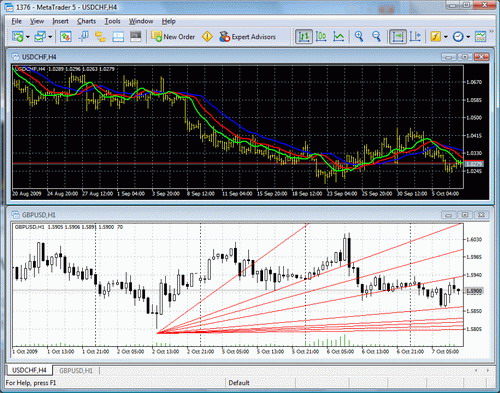The width and height of the screenshot is (500, 393).
Task: Click the Profiles toolbar icon
Action: pos(40,36)
